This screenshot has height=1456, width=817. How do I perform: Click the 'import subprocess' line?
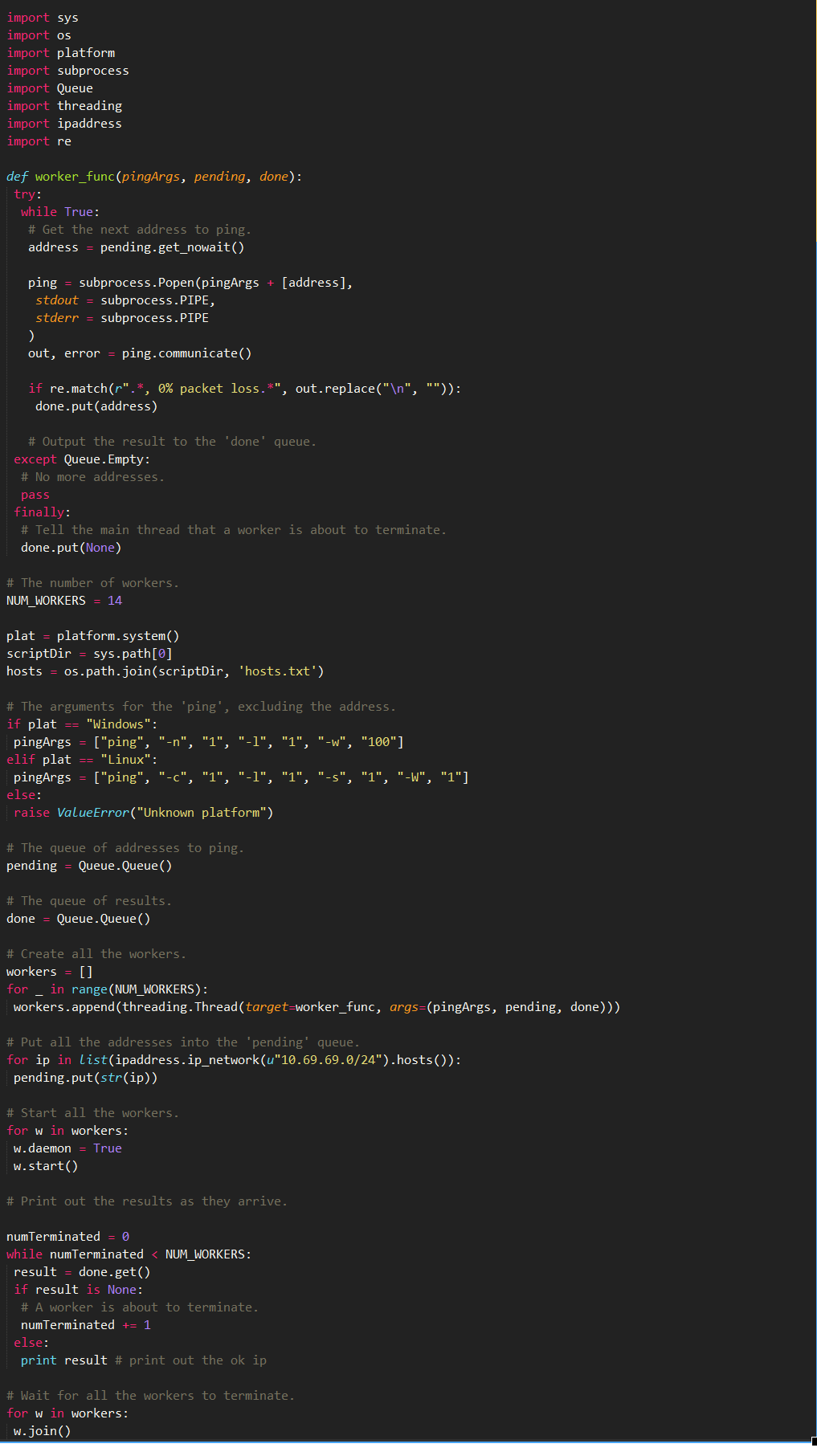coord(67,71)
